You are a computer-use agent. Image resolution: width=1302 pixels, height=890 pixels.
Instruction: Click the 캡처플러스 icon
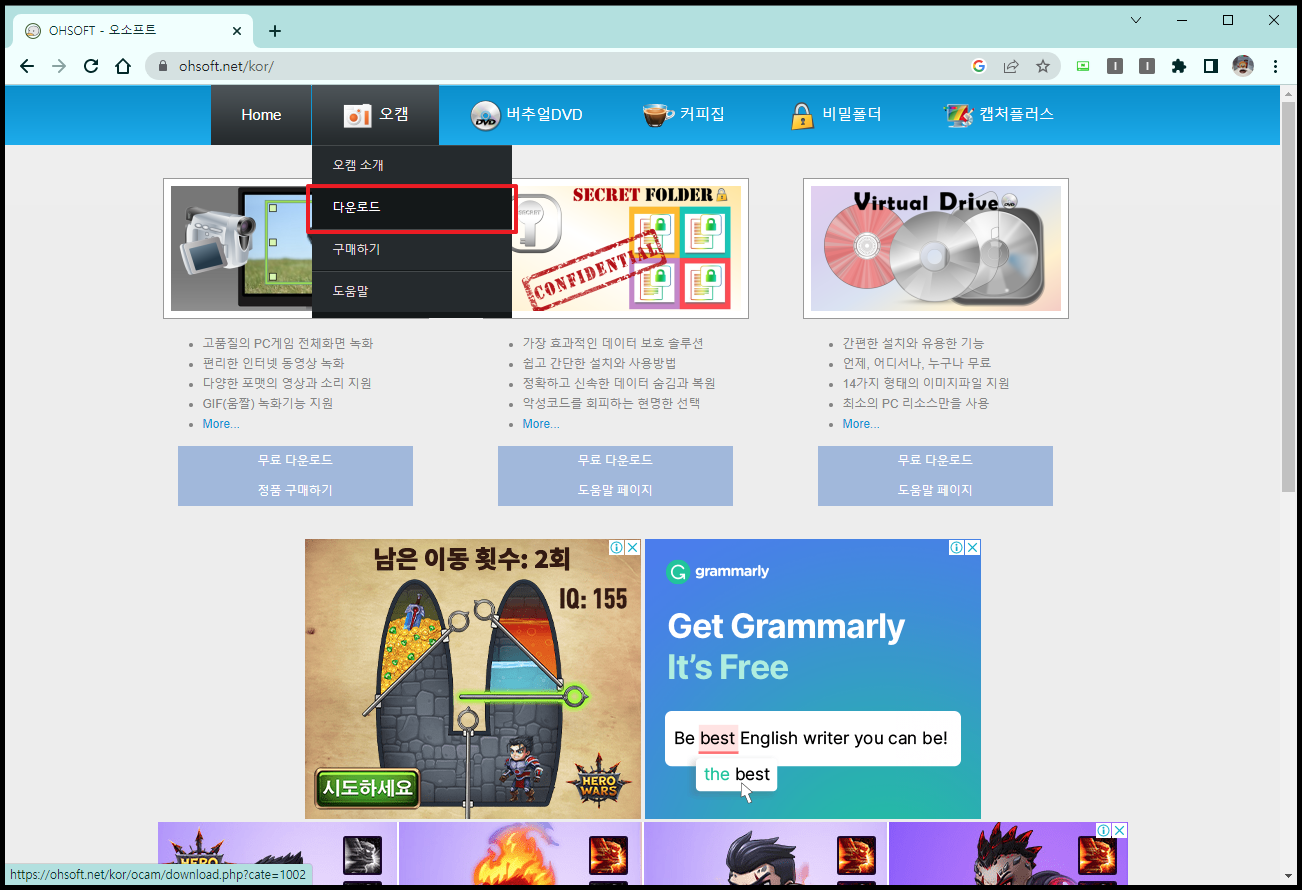pyautogui.click(x=958, y=115)
